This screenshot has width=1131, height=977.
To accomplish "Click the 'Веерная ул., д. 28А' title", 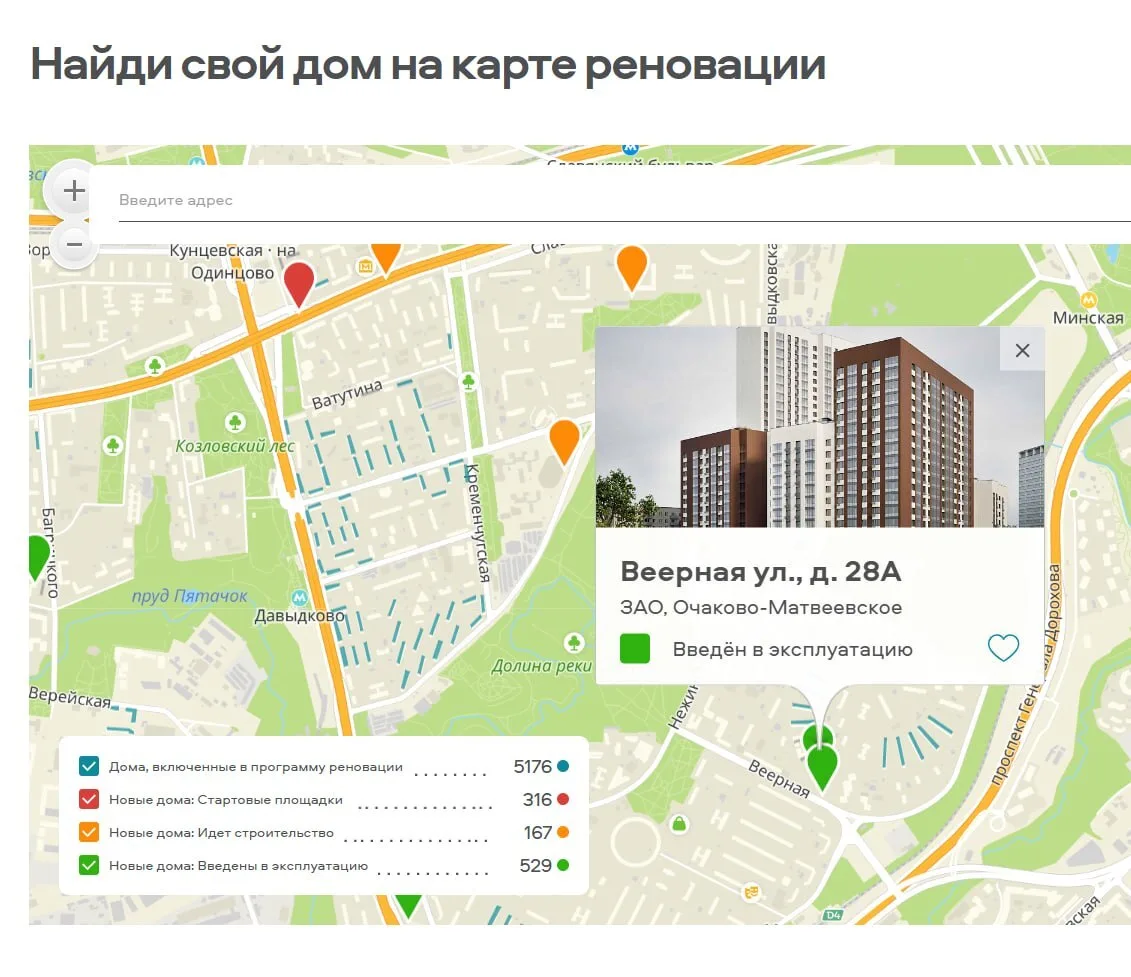I will [760, 571].
